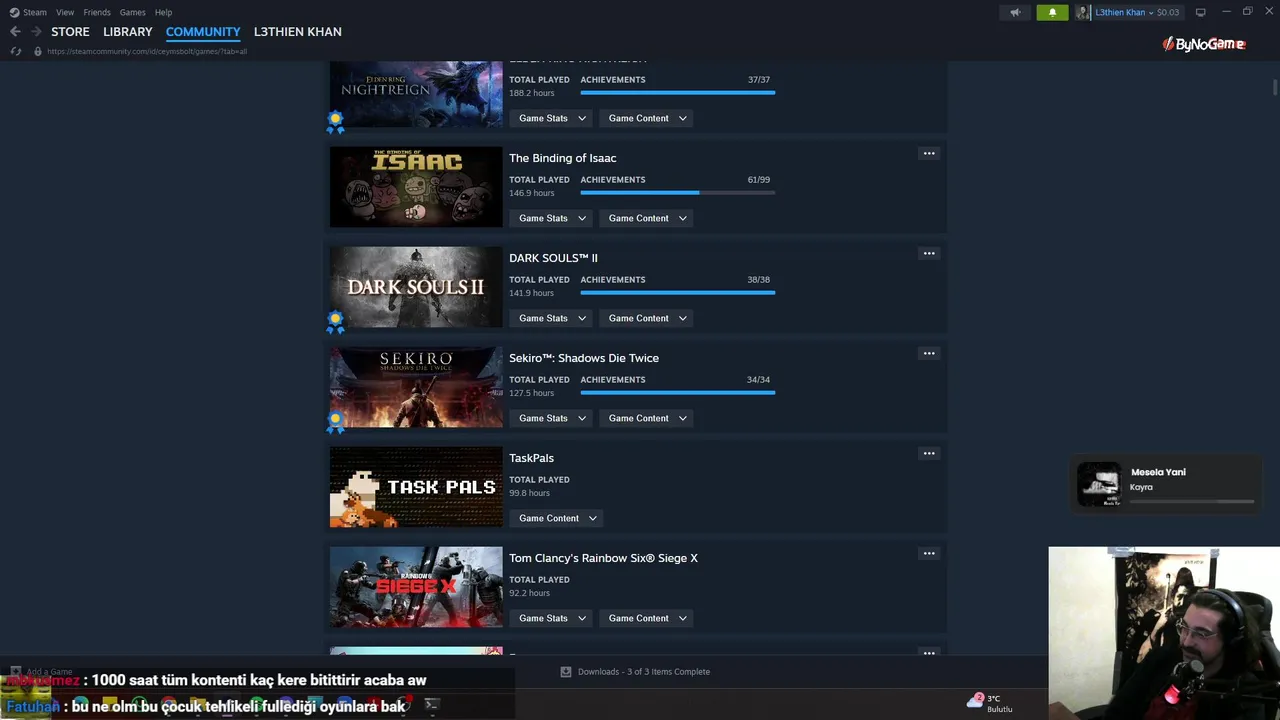
Task: Open the terminal icon on the taskbar
Action: (431, 705)
